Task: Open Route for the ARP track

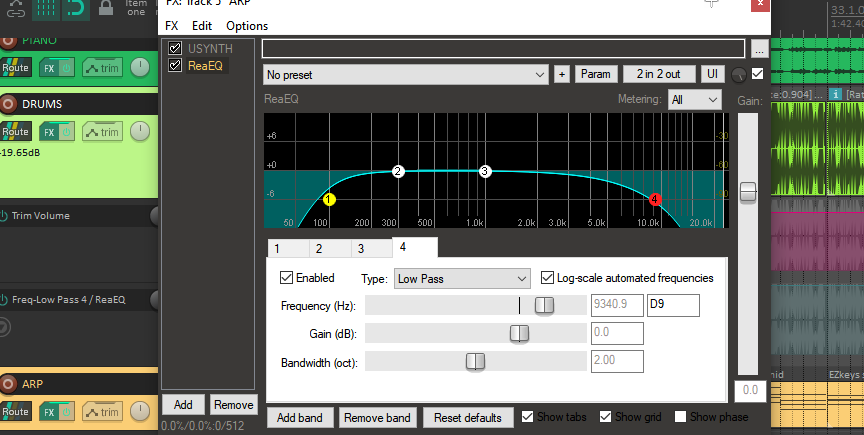Action: [x=15, y=411]
